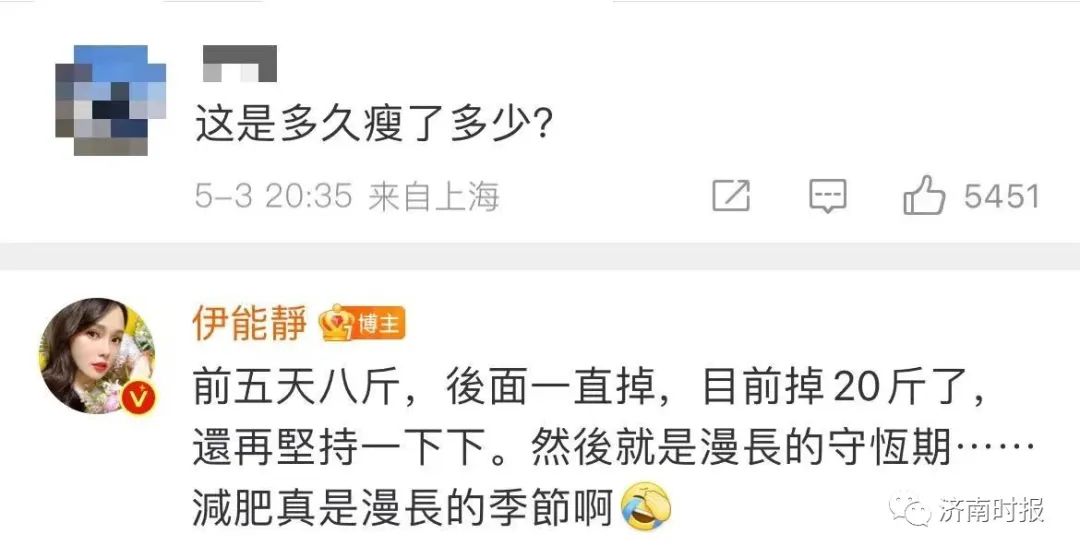Click the 来自上海 location label

click(x=433, y=197)
